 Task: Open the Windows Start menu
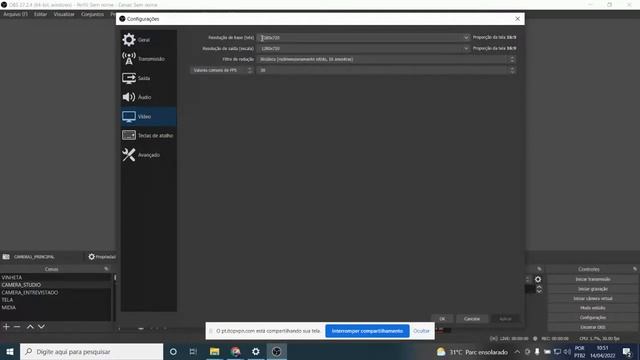pyautogui.click(x=10, y=352)
